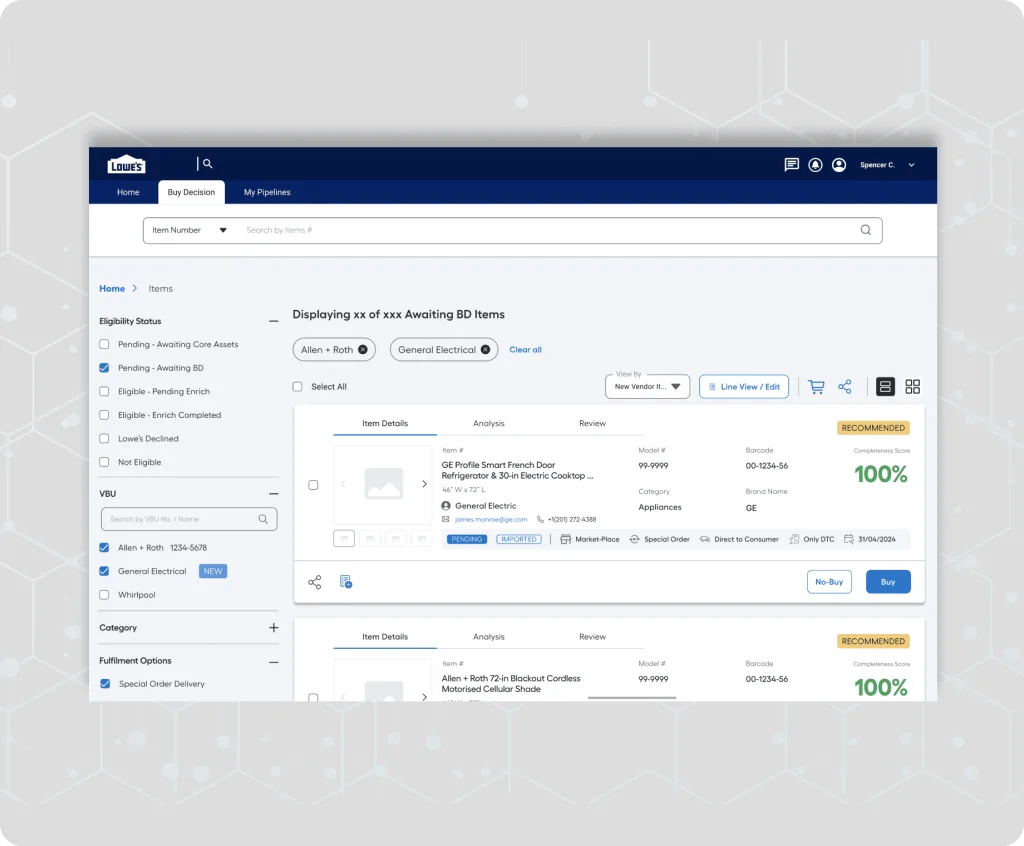Click previous image arrow on GE refrigerator
This screenshot has height=846, width=1024.
pyautogui.click(x=343, y=484)
